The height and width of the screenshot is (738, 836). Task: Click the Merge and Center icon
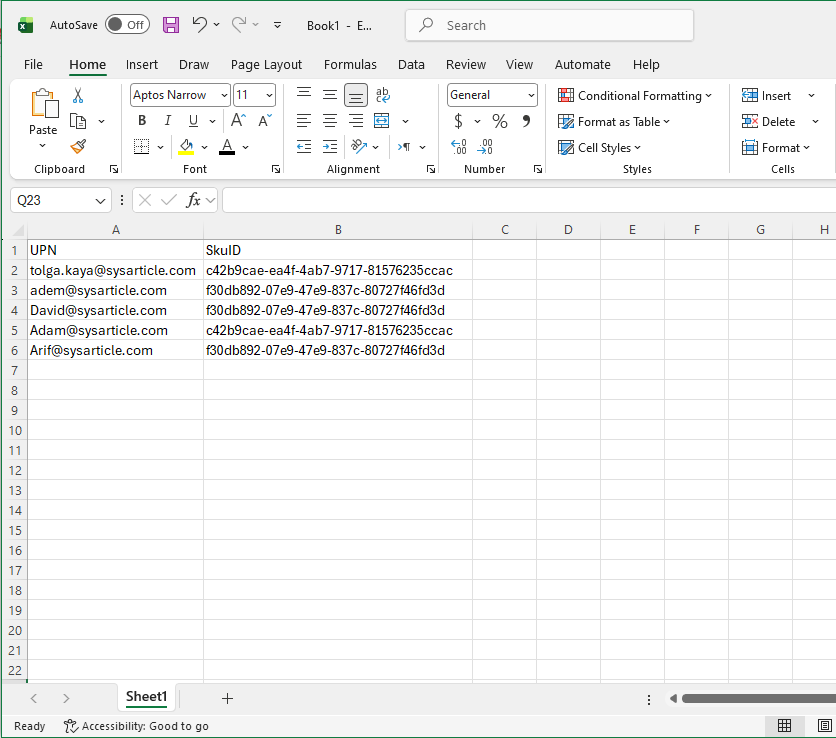[382, 121]
